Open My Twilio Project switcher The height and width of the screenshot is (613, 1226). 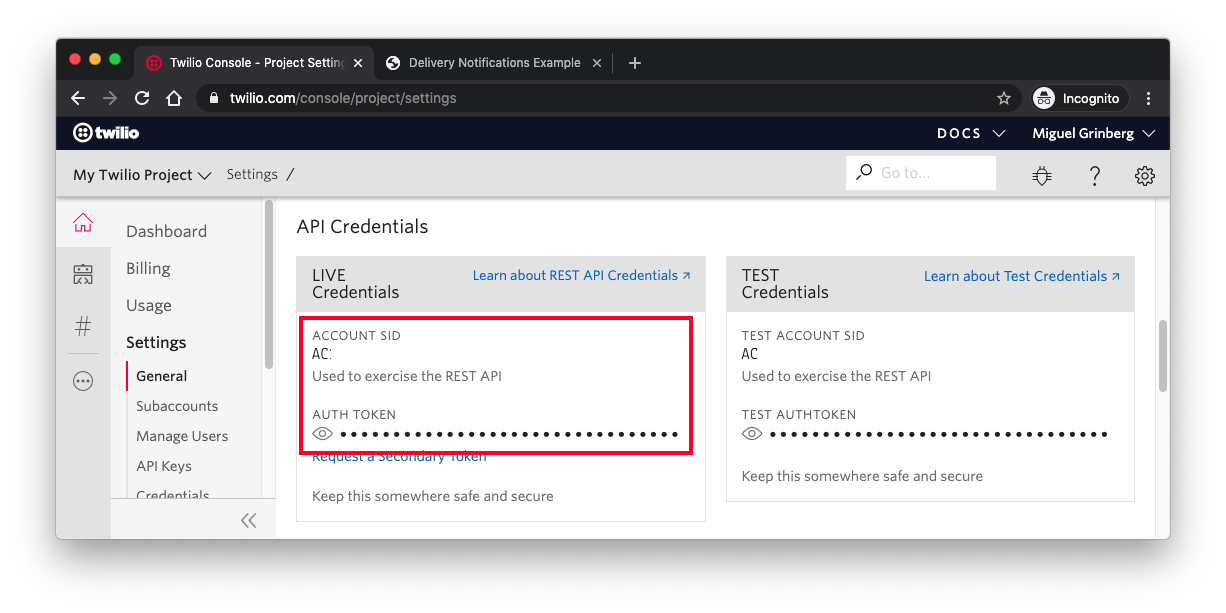[142, 175]
